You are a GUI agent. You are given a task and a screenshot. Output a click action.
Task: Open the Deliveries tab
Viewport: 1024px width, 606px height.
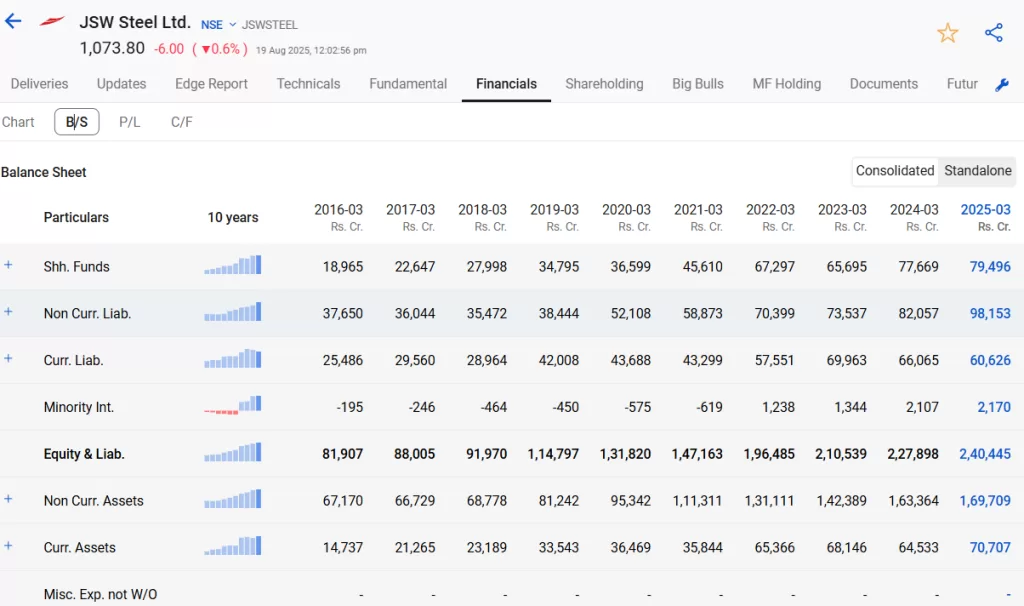click(x=39, y=84)
